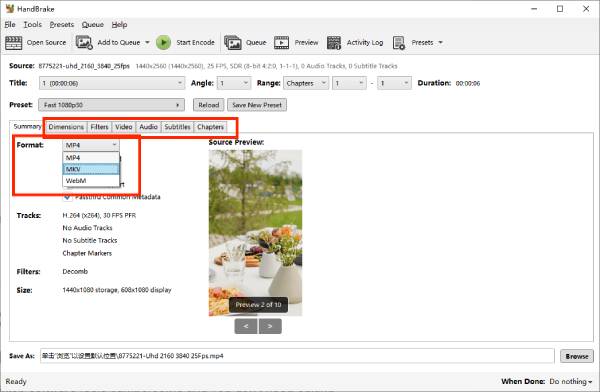The image size is (600, 392).
Task: Click the source file name 8775221-uhd_2160_3840_25fps
Action: click(84, 66)
